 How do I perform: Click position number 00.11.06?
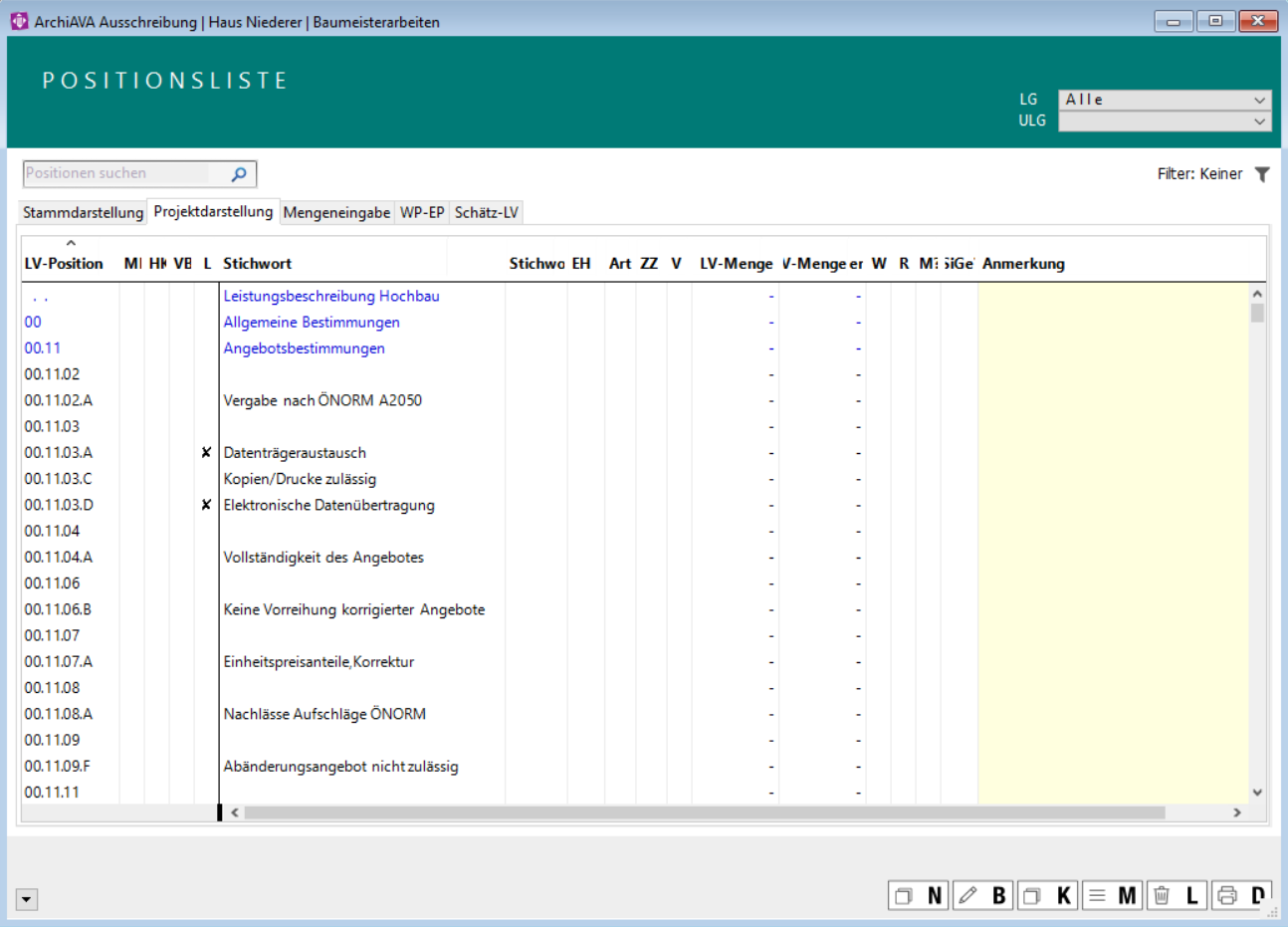[x=52, y=583]
